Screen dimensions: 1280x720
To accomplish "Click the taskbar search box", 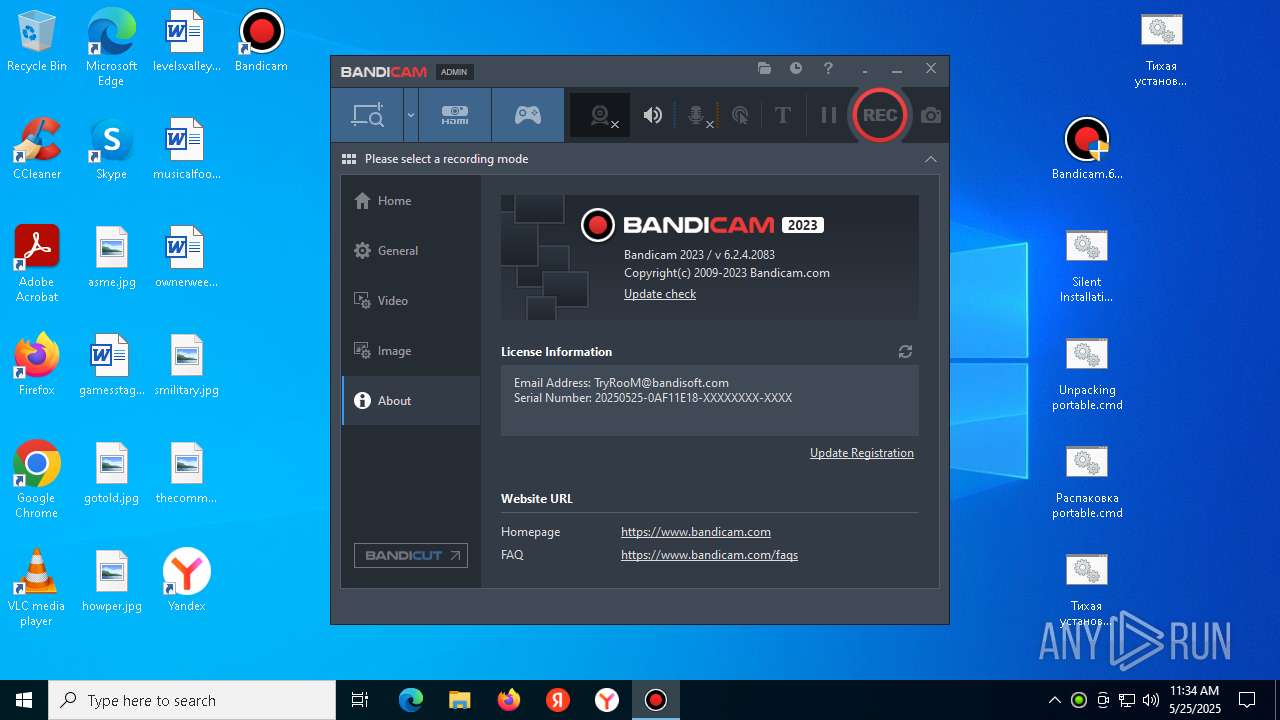I will (192, 700).
